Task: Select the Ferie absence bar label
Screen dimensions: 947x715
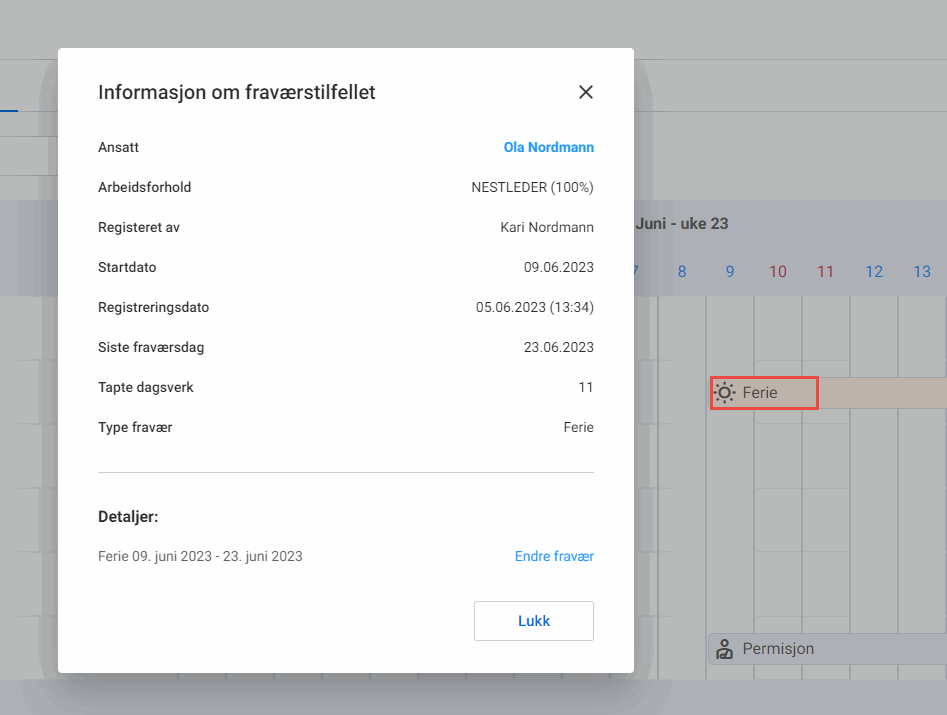Action: point(760,393)
